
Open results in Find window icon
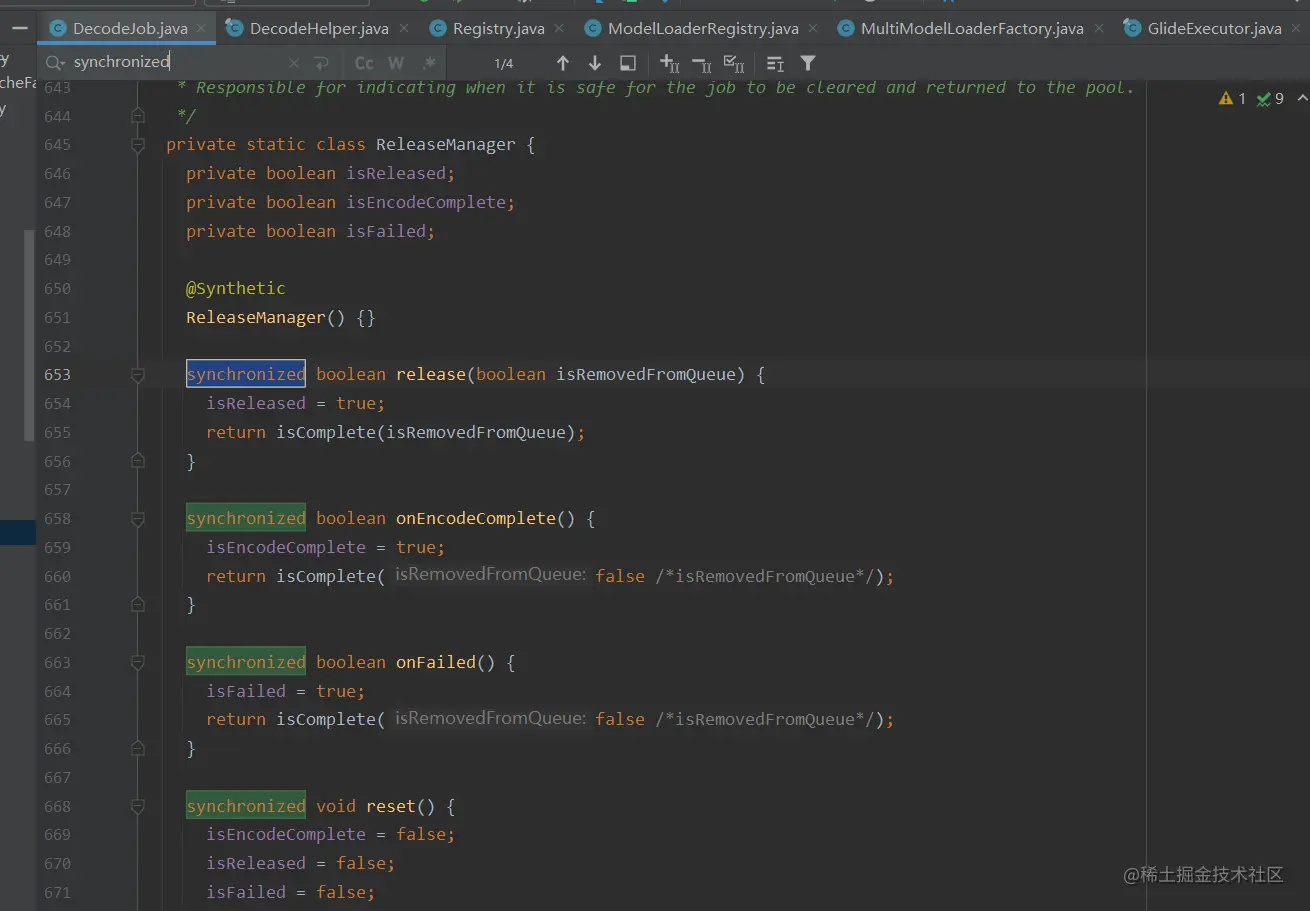click(x=628, y=63)
